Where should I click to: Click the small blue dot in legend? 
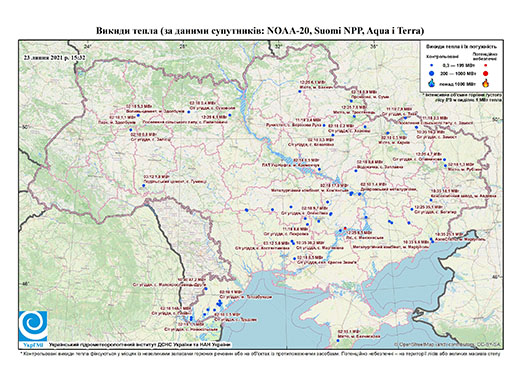[x=432, y=65]
